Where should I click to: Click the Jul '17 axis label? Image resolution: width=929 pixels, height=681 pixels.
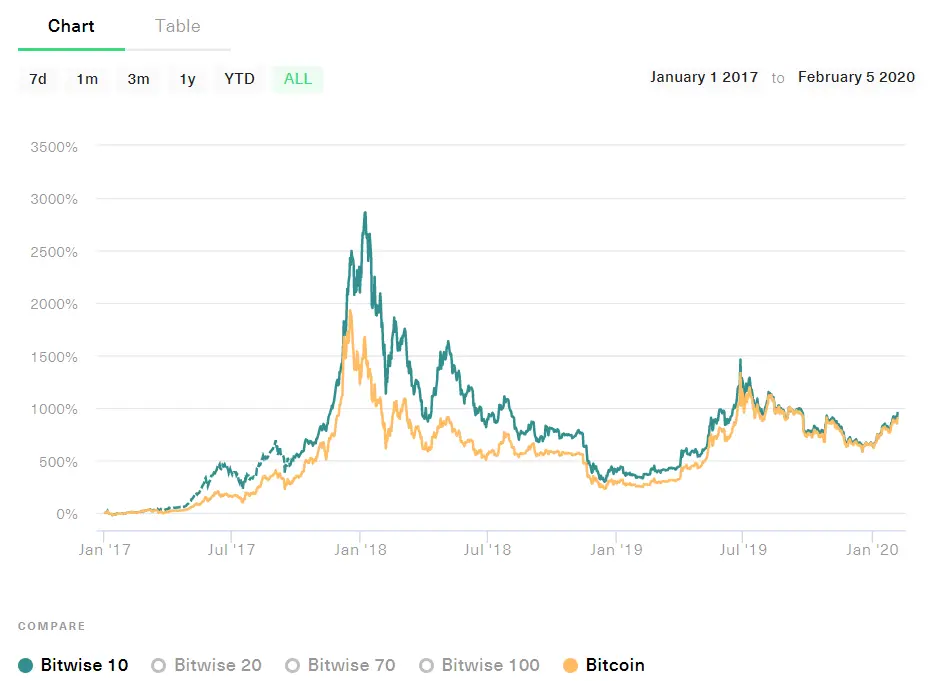pyautogui.click(x=231, y=549)
